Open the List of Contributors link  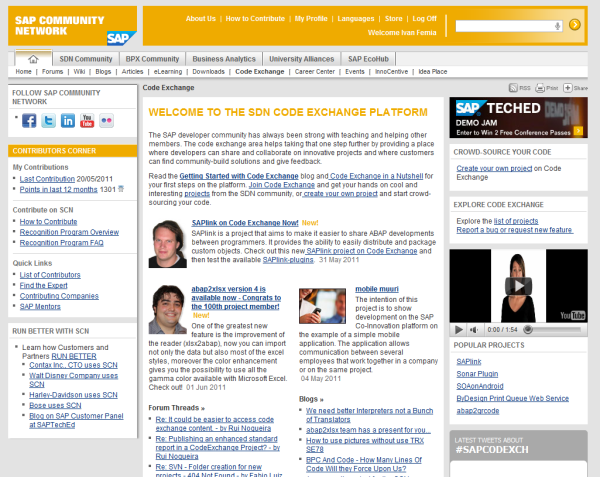click(50, 275)
